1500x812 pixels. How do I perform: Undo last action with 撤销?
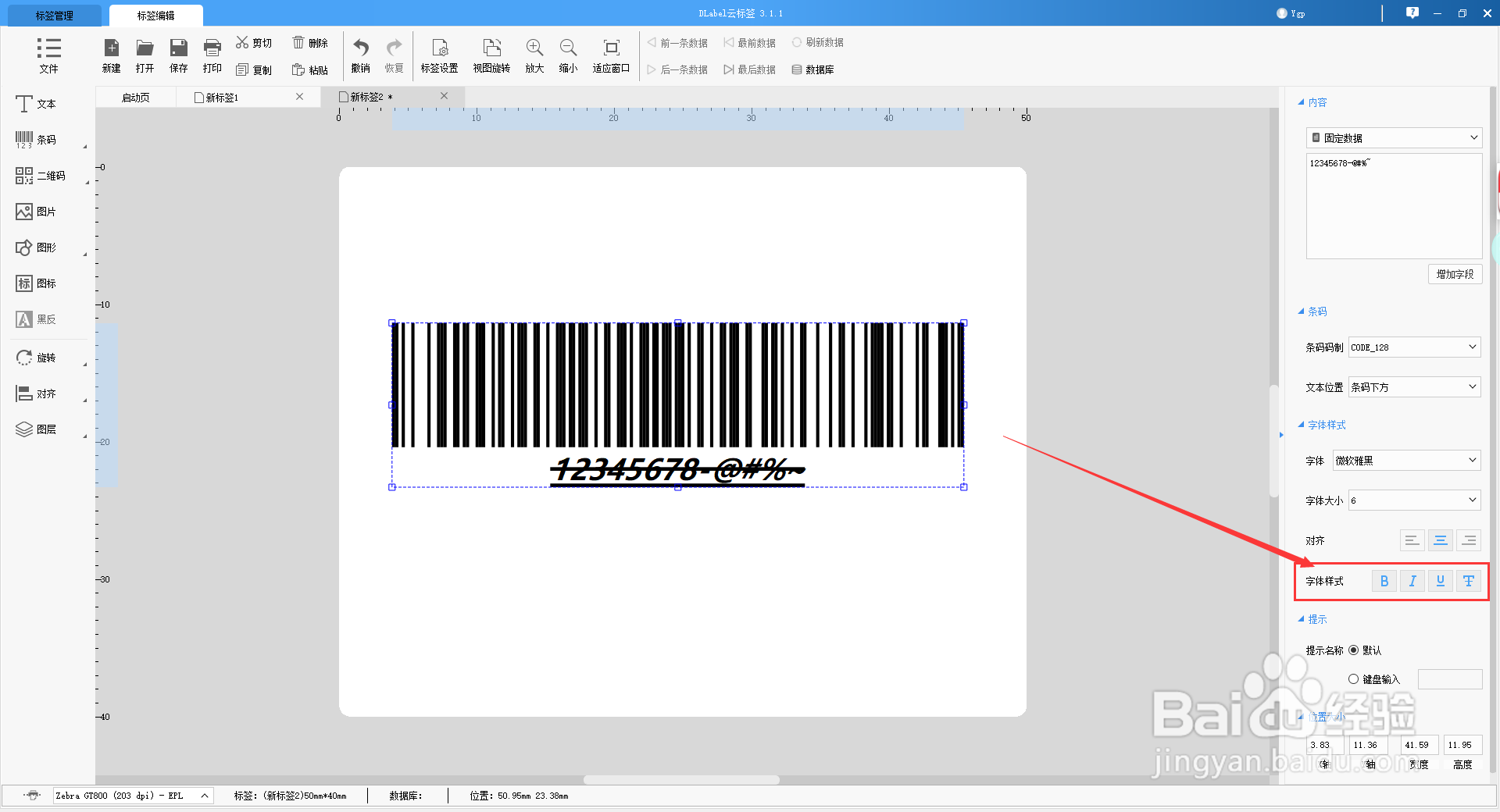pyautogui.click(x=360, y=55)
